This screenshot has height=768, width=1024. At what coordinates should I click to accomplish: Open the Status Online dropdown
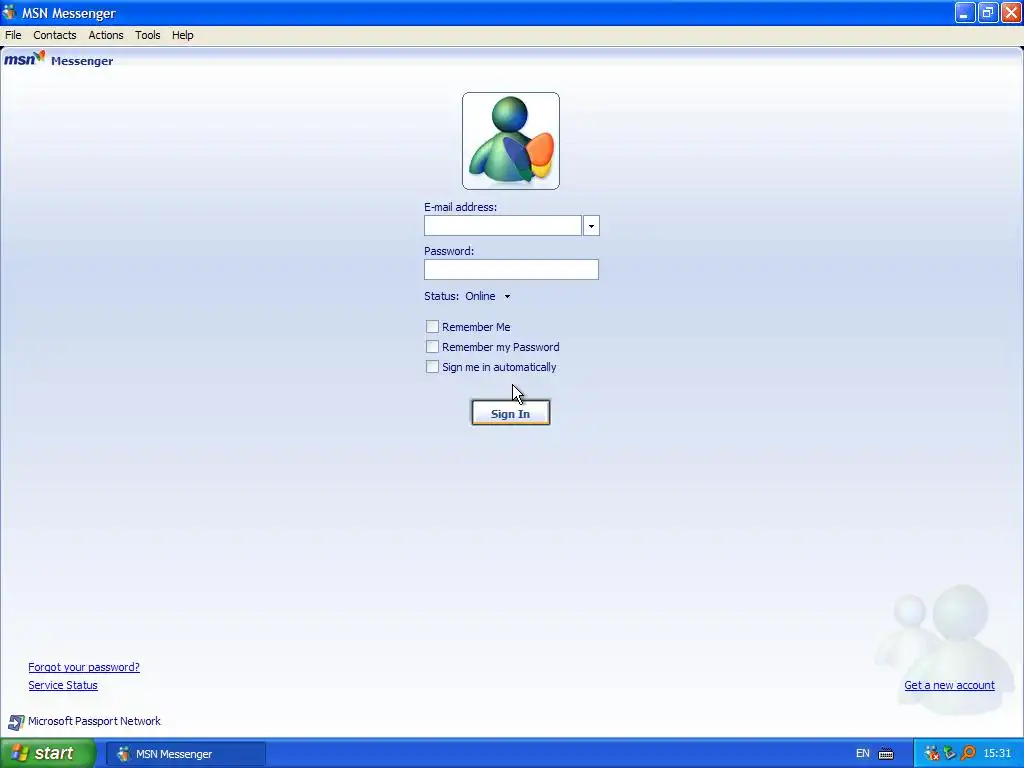(x=488, y=296)
